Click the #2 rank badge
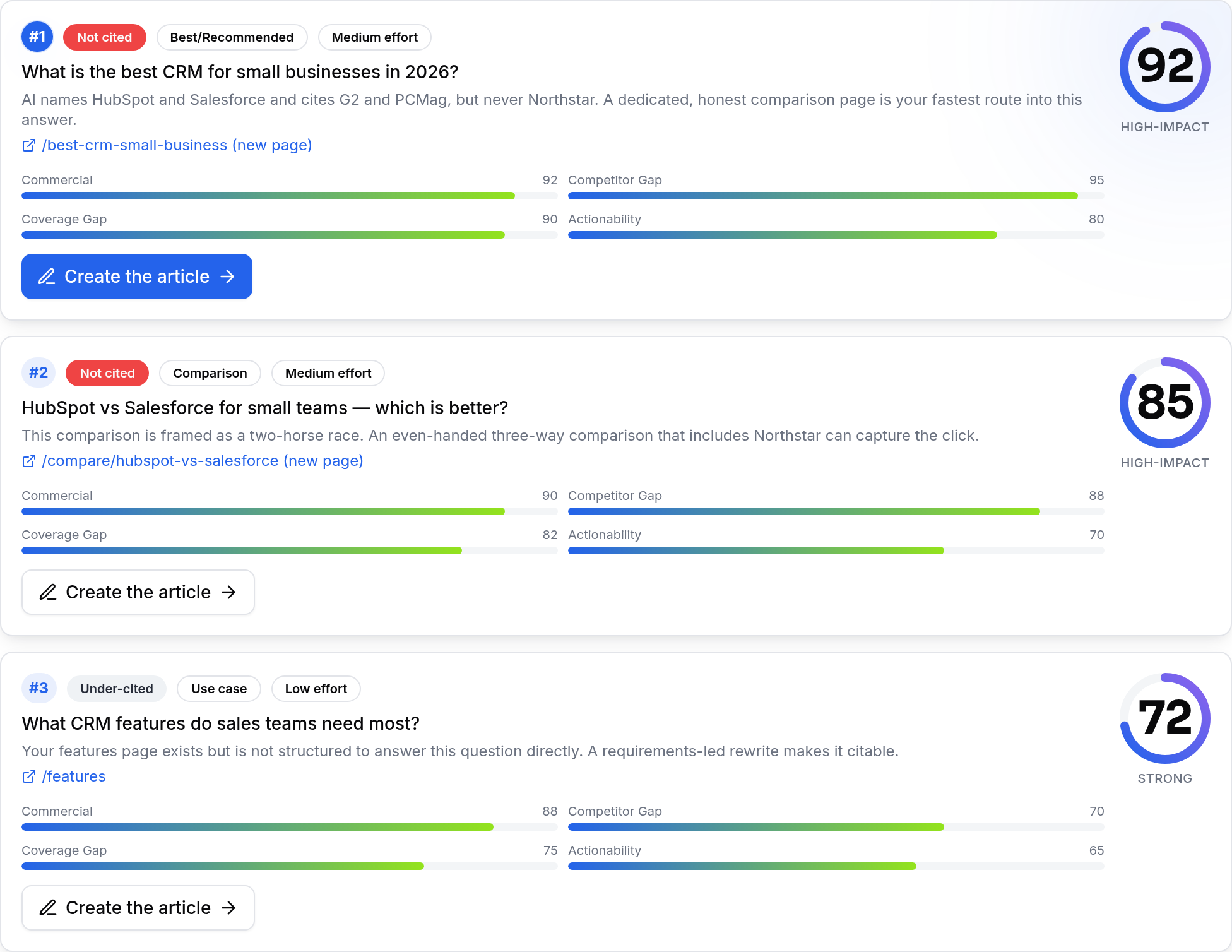1232x952 pixels. click(38, 372)
